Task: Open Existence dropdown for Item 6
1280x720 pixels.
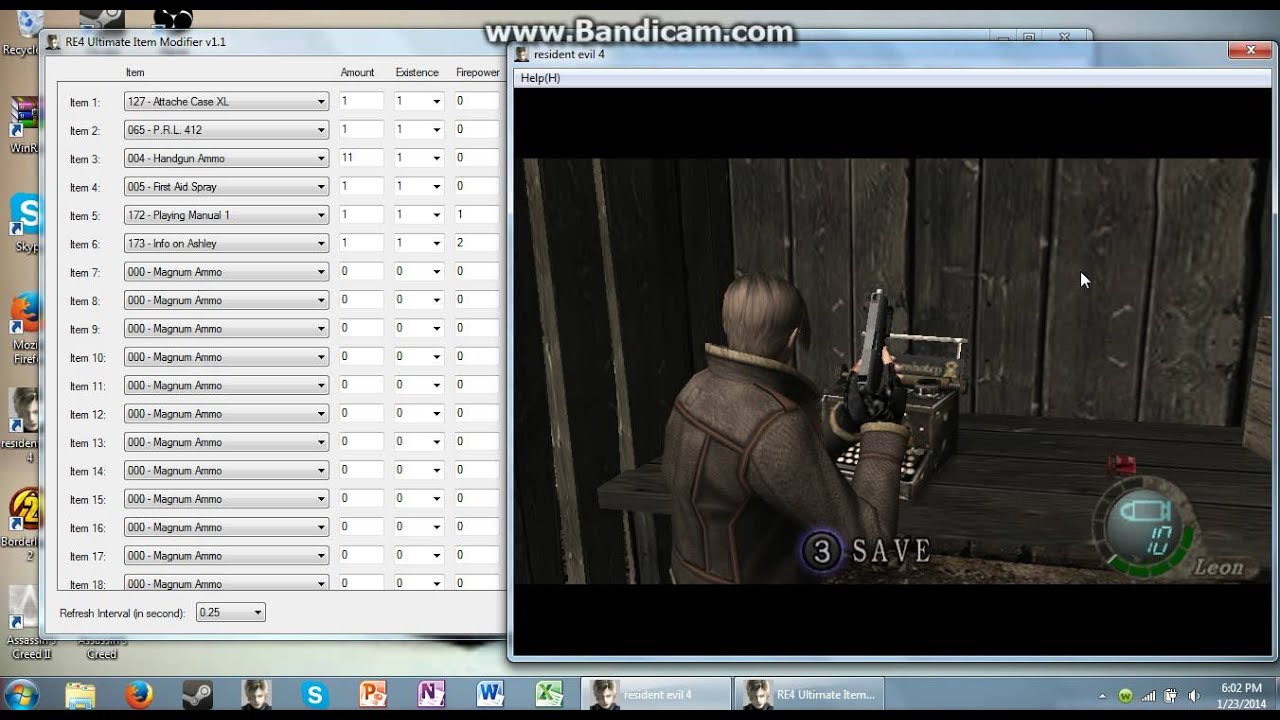Action: tap(418, 243)
